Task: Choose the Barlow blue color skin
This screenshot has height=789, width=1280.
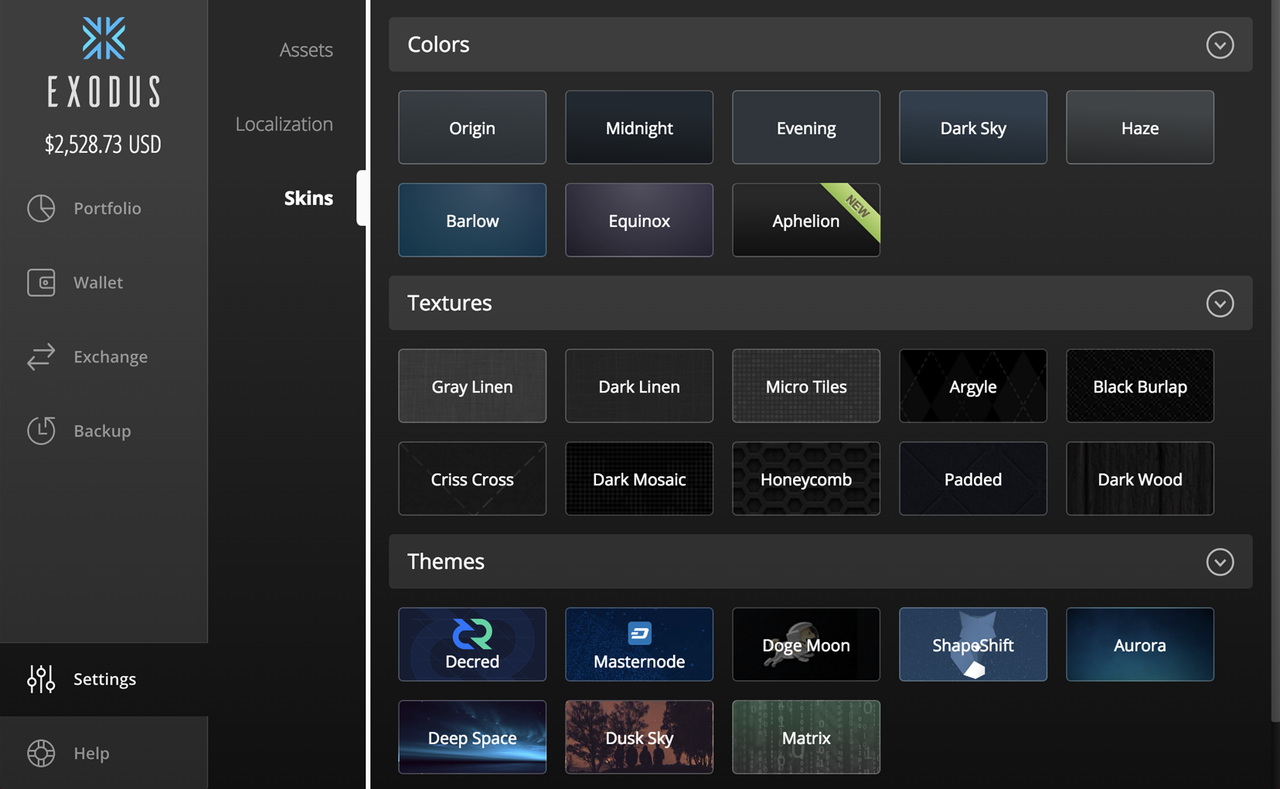Action: (472, 221)
